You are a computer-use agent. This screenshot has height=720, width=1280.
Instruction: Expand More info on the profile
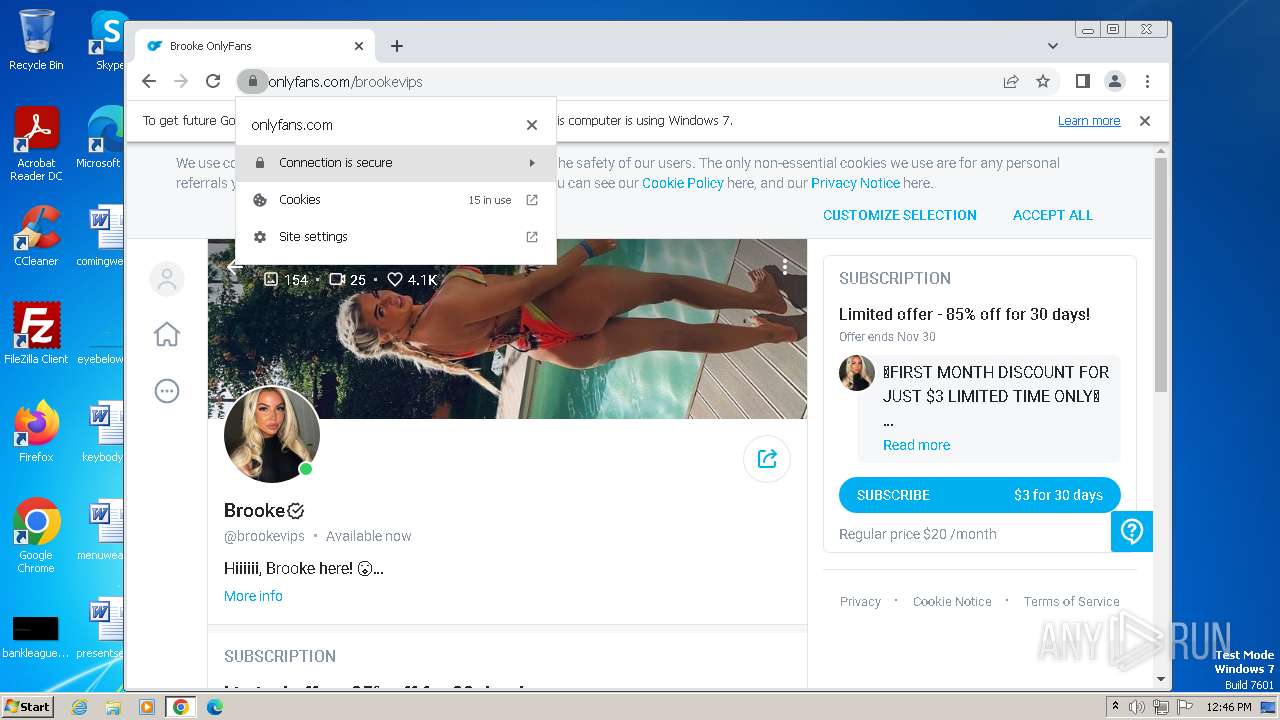click(x=253, y=596)
